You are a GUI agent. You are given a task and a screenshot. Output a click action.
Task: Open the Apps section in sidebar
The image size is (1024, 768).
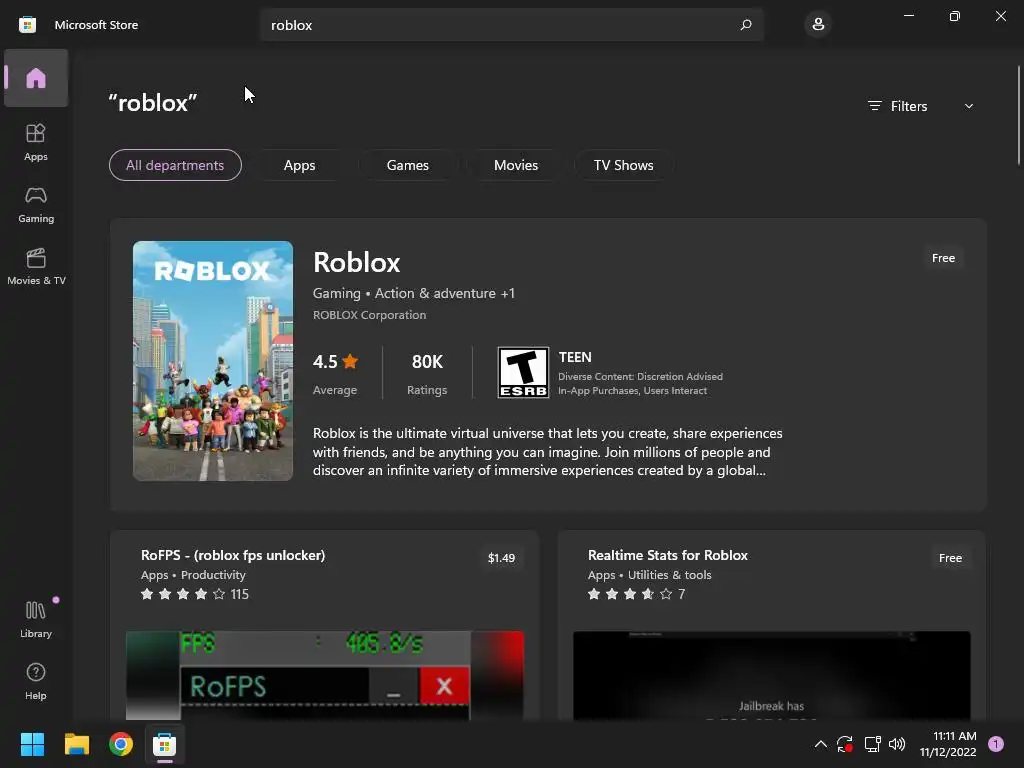tap(36, 142)
